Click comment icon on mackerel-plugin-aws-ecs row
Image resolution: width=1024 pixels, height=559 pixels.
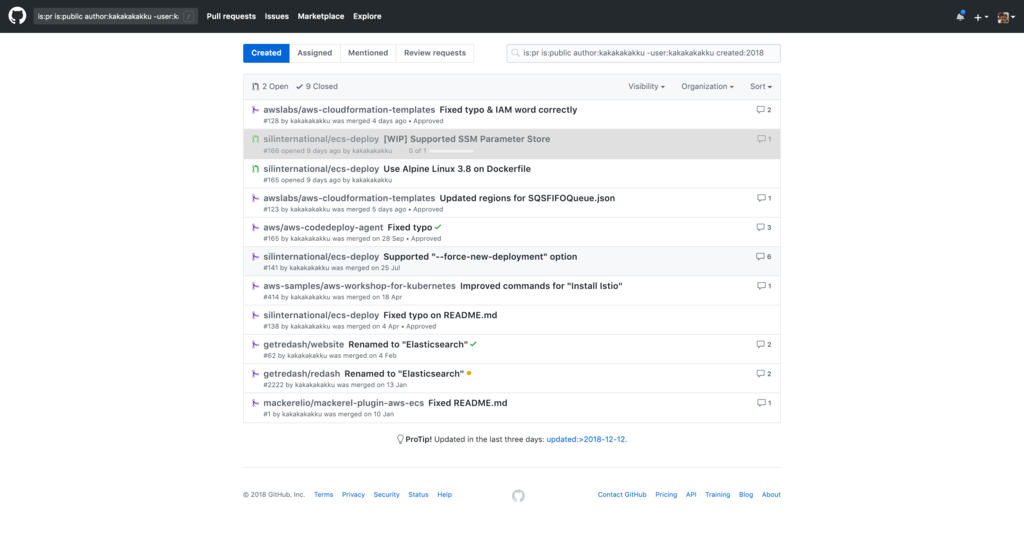pos(761,403)
